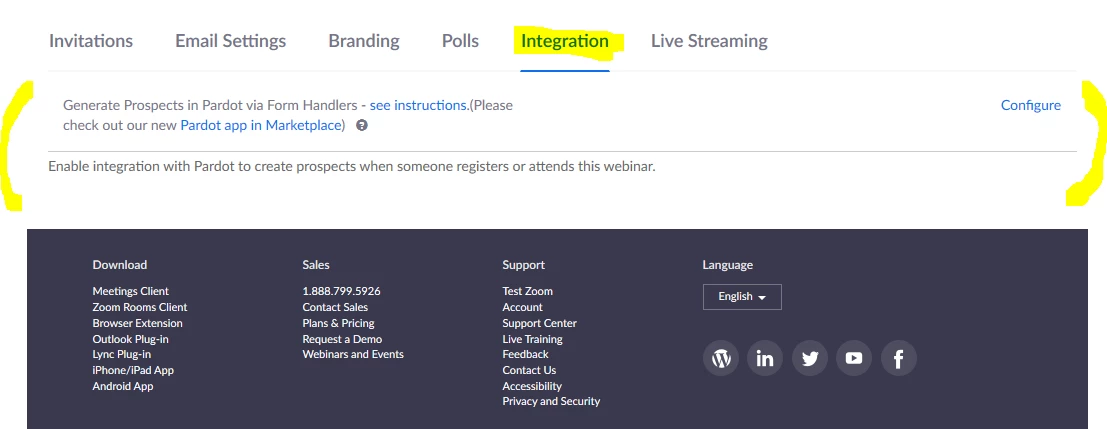Click the Account support link
Viewport: 1107px width, 429px height.
click(x=522, y=308)
